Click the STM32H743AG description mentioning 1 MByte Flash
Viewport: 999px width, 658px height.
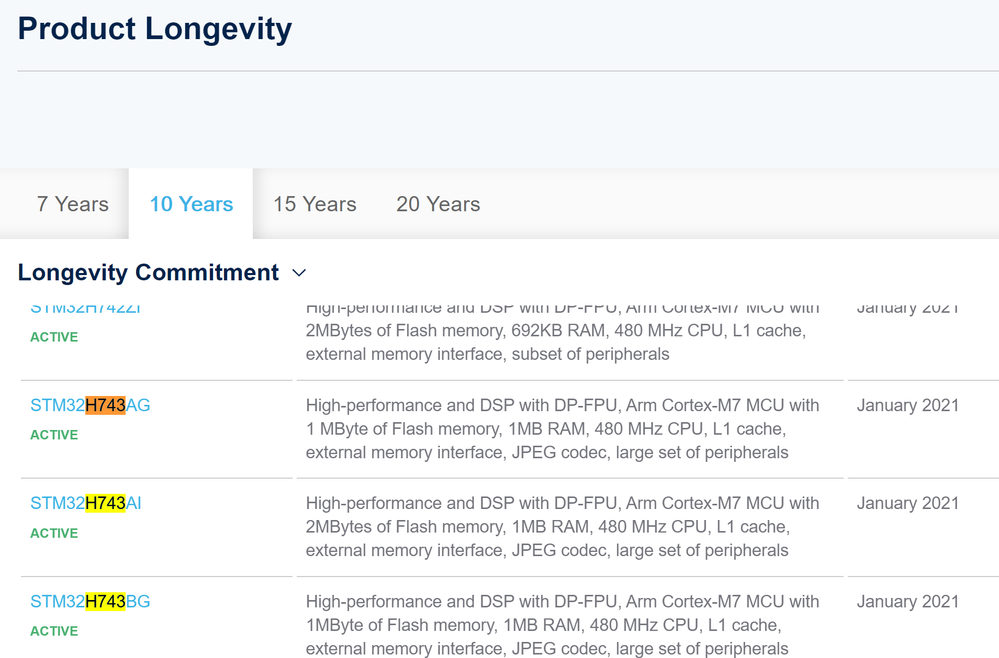pyautogui.click(x=563, y=429)
